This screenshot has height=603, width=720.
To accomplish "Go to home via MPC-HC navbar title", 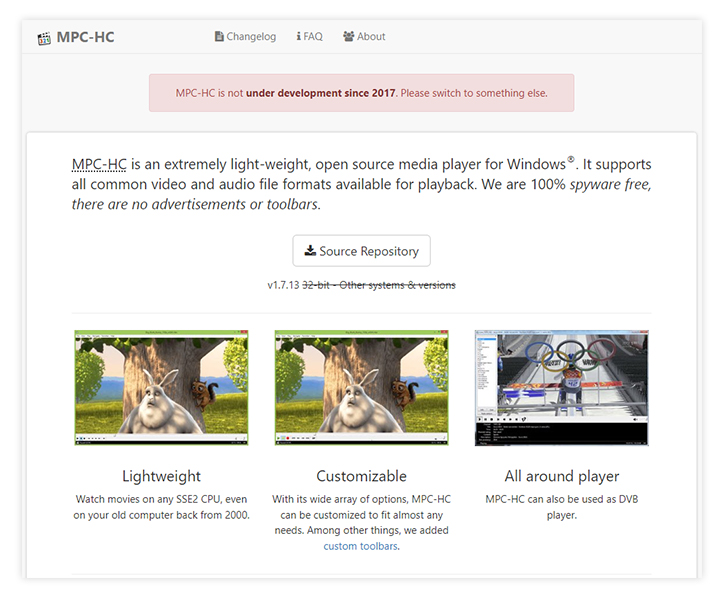I will point(84,37).
